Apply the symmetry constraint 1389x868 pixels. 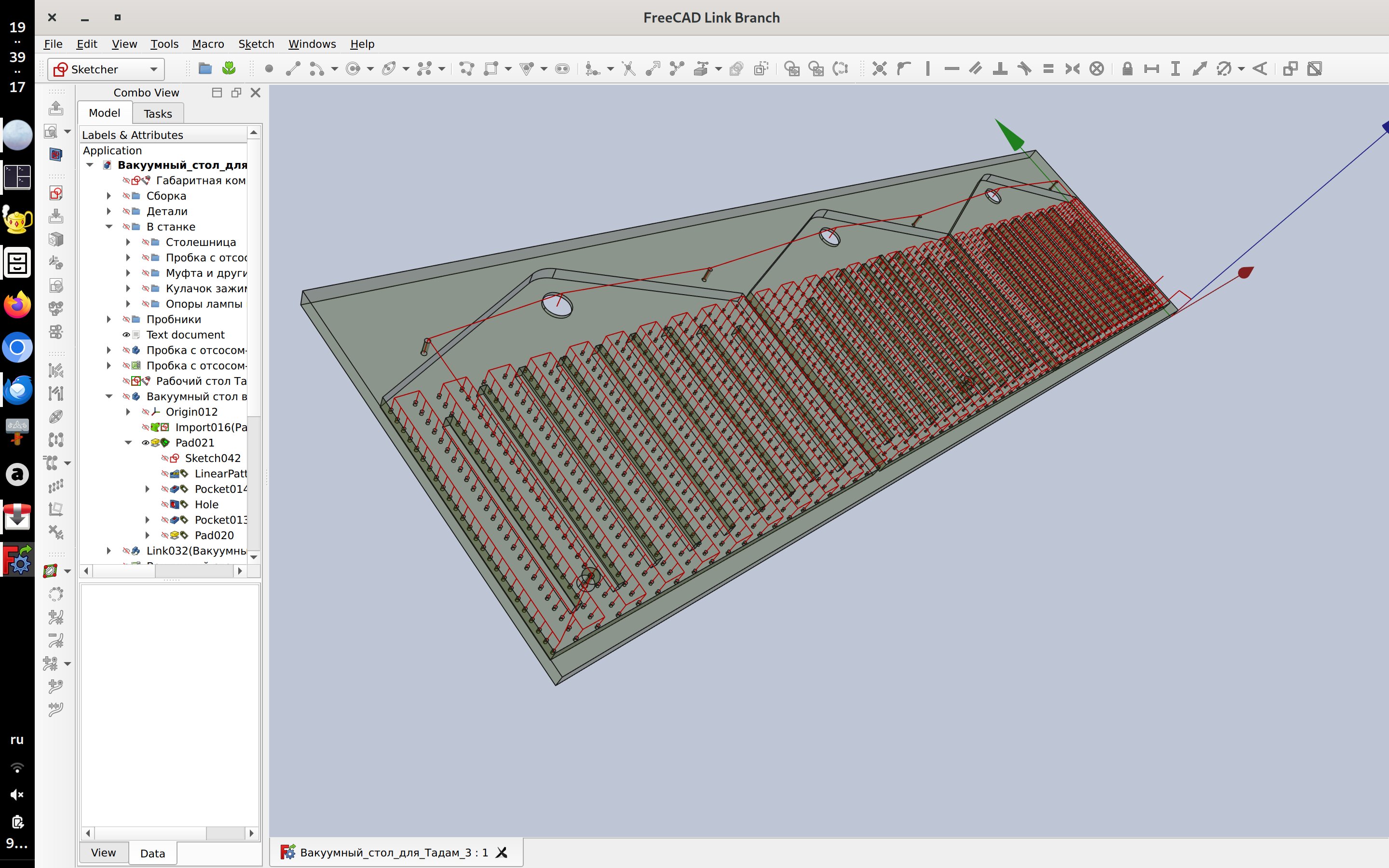tap(1072, 69)
